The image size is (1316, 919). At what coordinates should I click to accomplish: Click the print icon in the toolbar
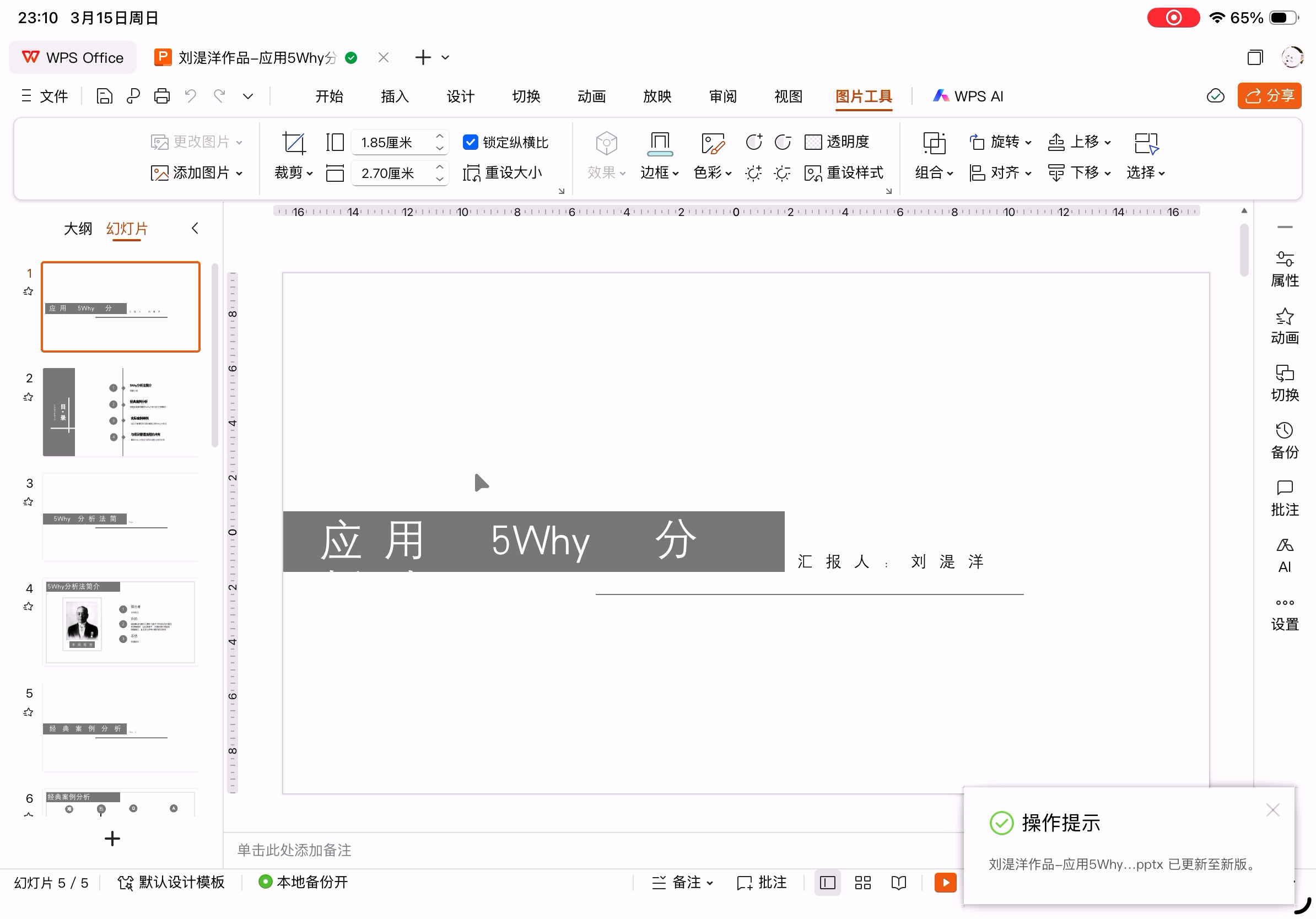(x=161, y=96)
